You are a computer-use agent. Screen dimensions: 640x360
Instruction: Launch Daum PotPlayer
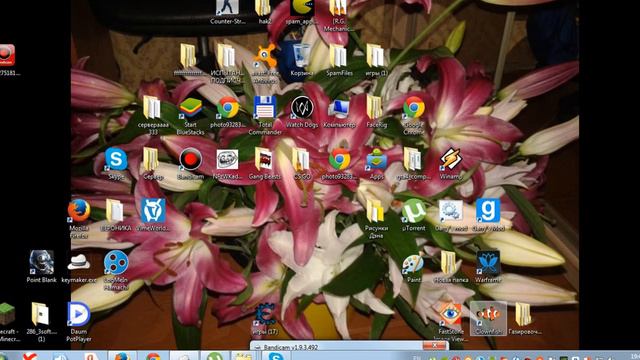[x=79, y=322]
